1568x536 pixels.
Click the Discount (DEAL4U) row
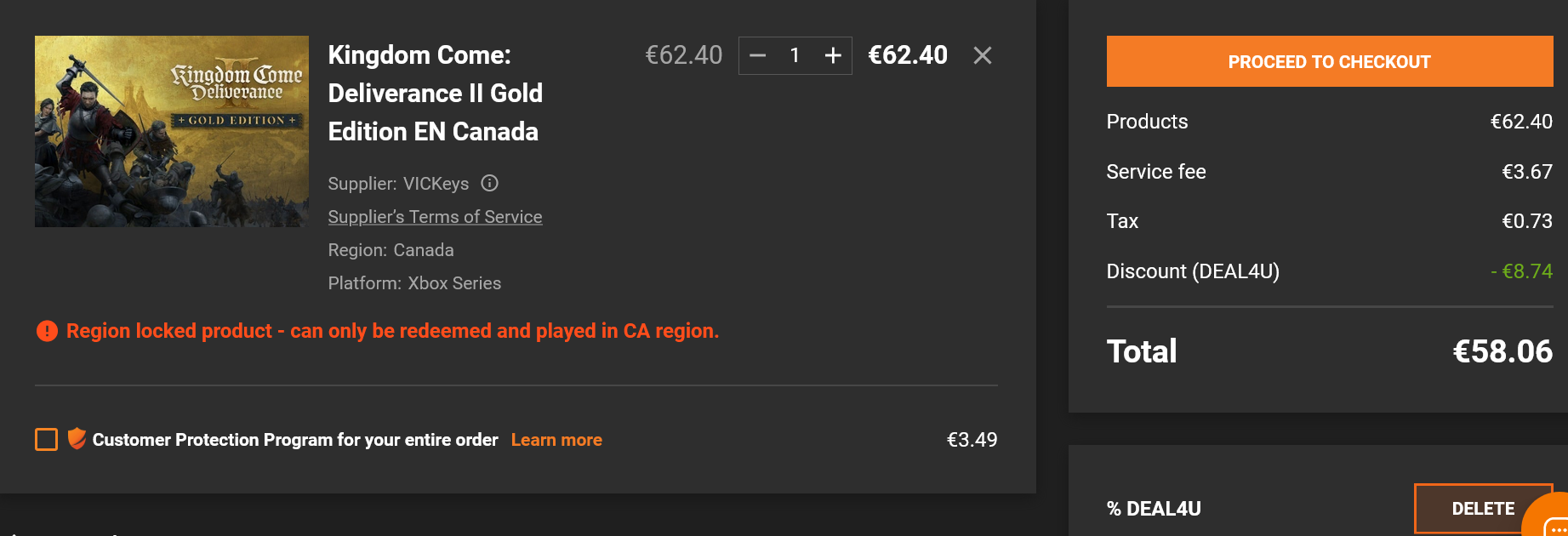(x=1330, y=271)
